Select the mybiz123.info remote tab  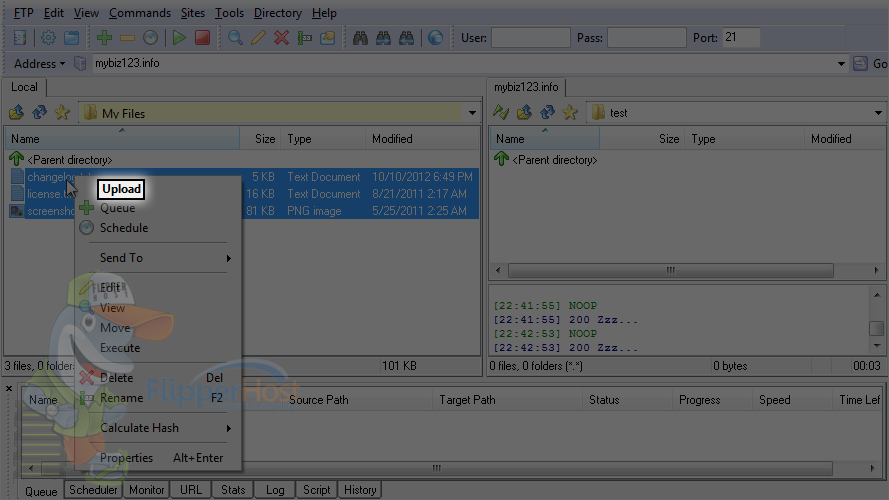pos(526,87)
